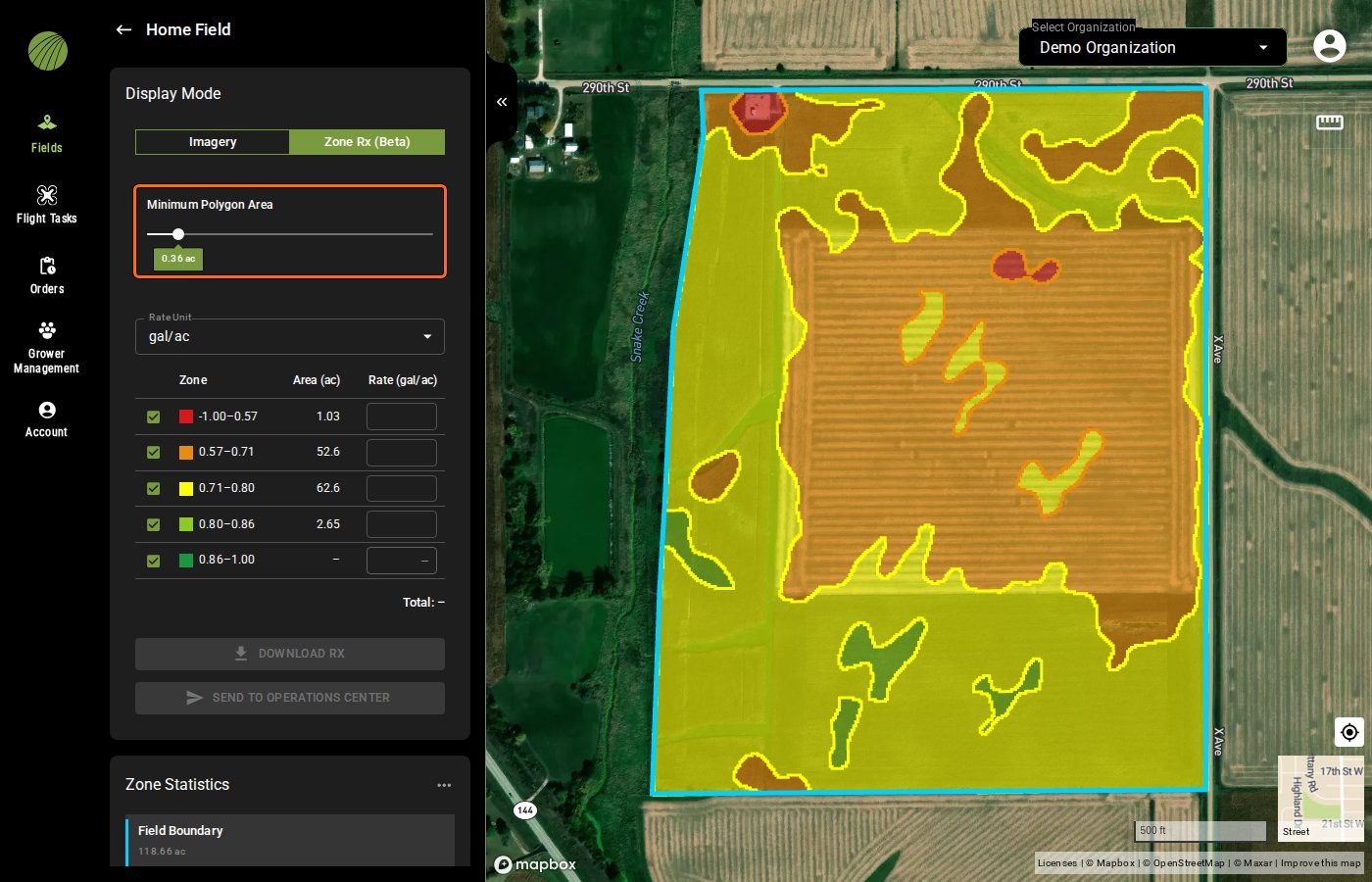Open Flight Tasks drone icon
Screen dimensions: 1372x882
[x=47, y=194]
